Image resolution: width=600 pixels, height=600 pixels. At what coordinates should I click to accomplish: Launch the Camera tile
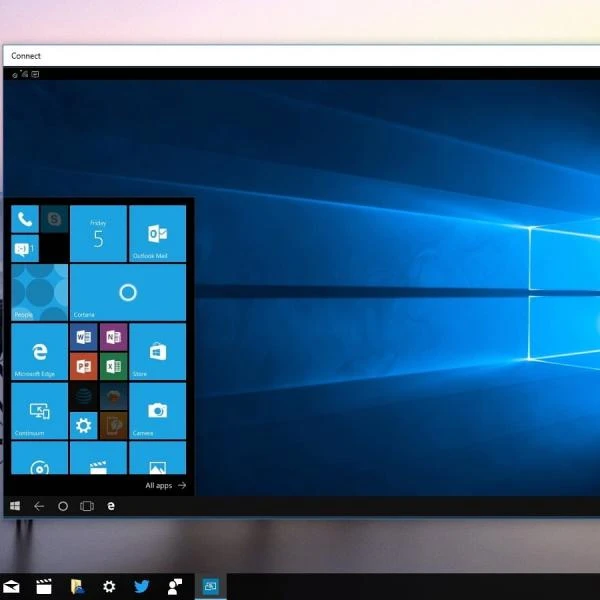click(158, 411)
